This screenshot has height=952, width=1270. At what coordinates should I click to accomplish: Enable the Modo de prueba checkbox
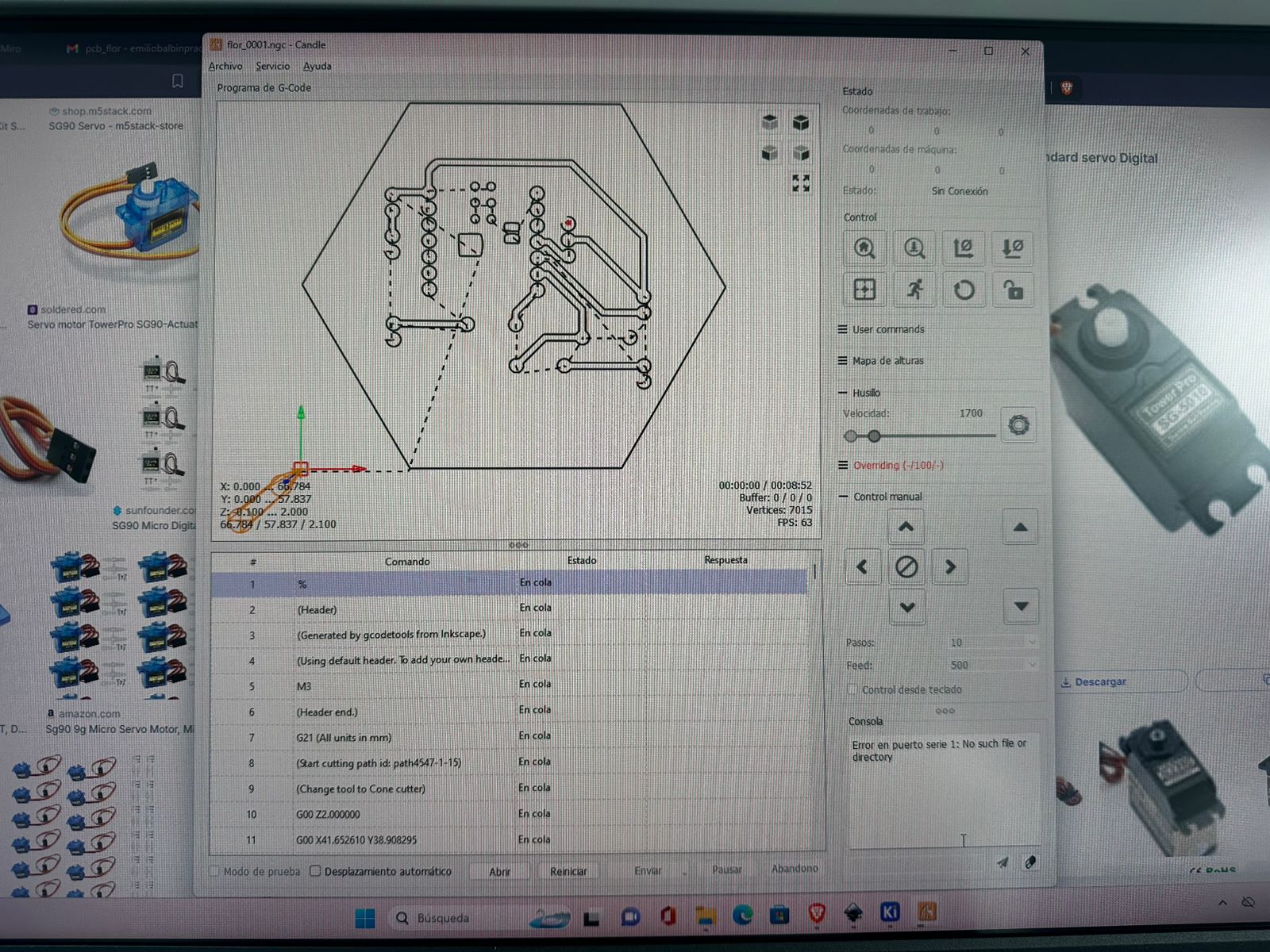coord(214,872)
